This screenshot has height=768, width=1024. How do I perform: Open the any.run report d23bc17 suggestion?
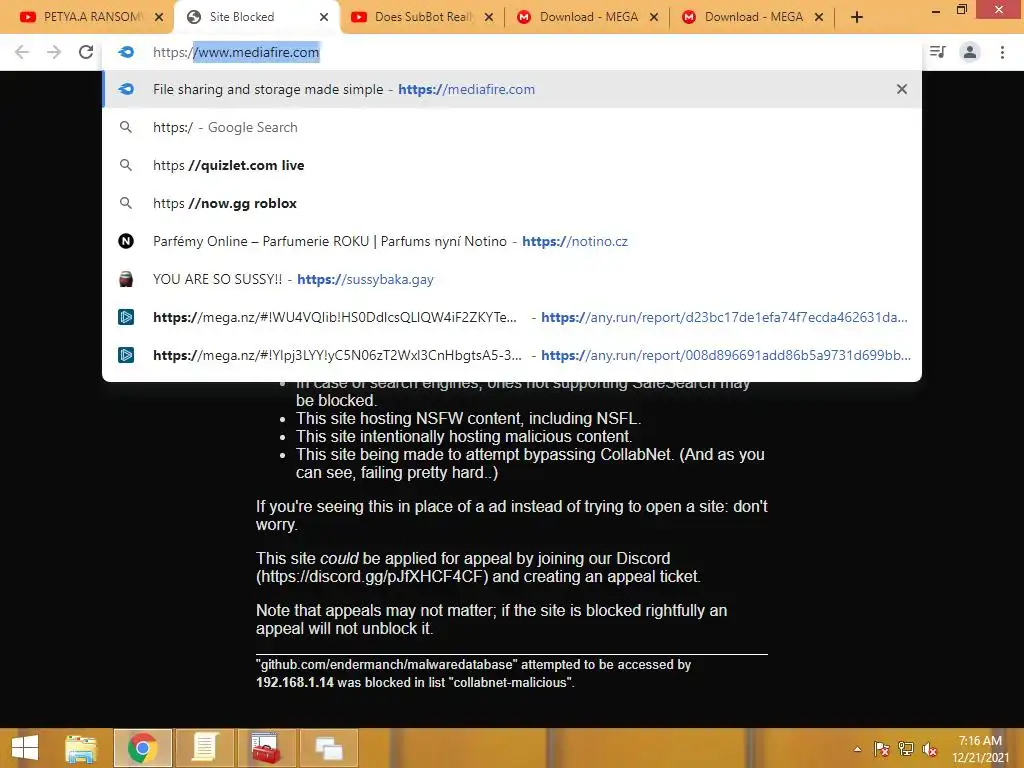click(x=512, y=317)
